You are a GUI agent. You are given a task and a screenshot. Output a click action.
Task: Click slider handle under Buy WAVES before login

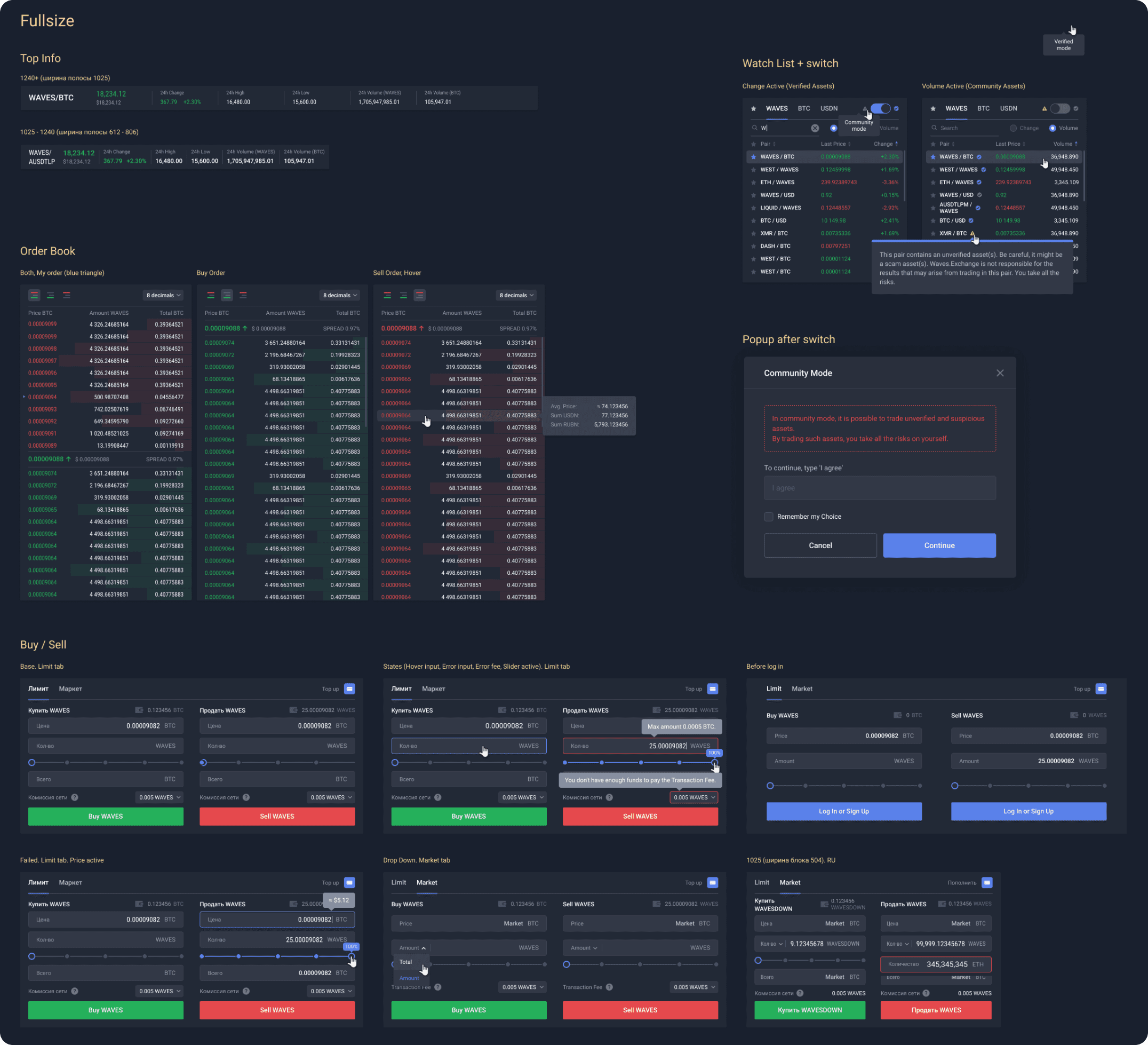[770, 786]
